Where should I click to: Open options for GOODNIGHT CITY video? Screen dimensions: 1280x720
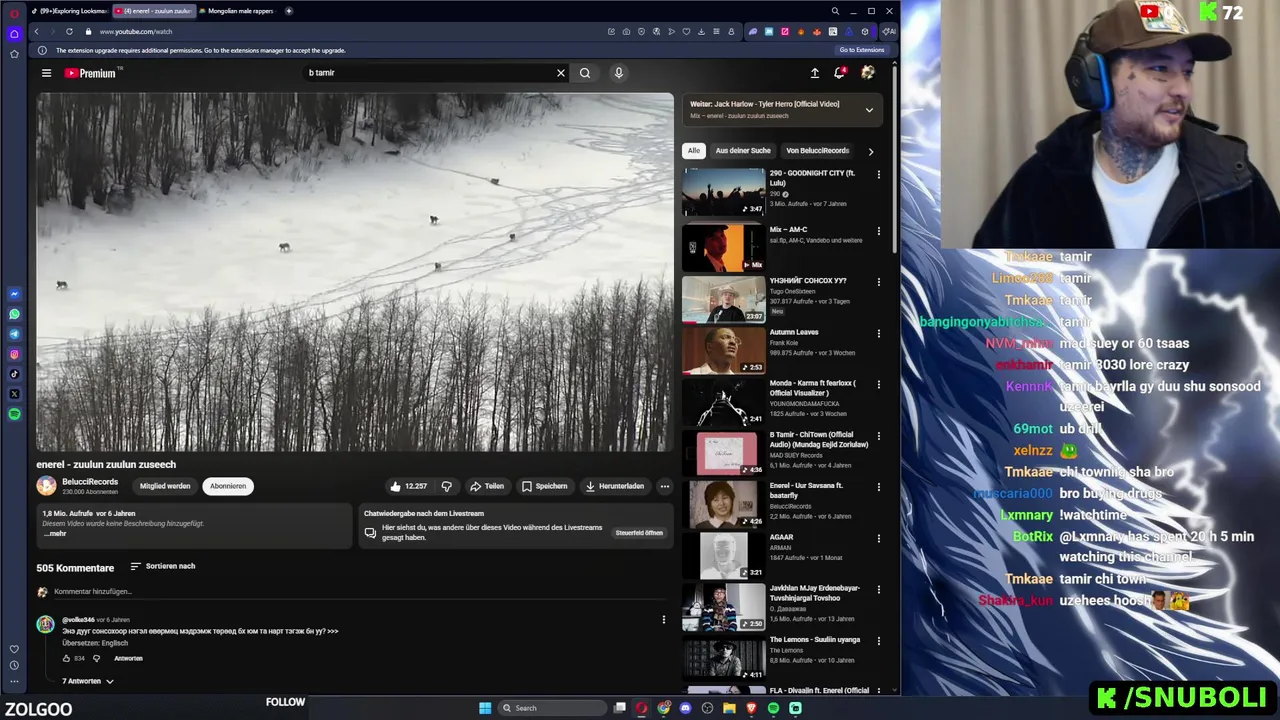point(879,175)
